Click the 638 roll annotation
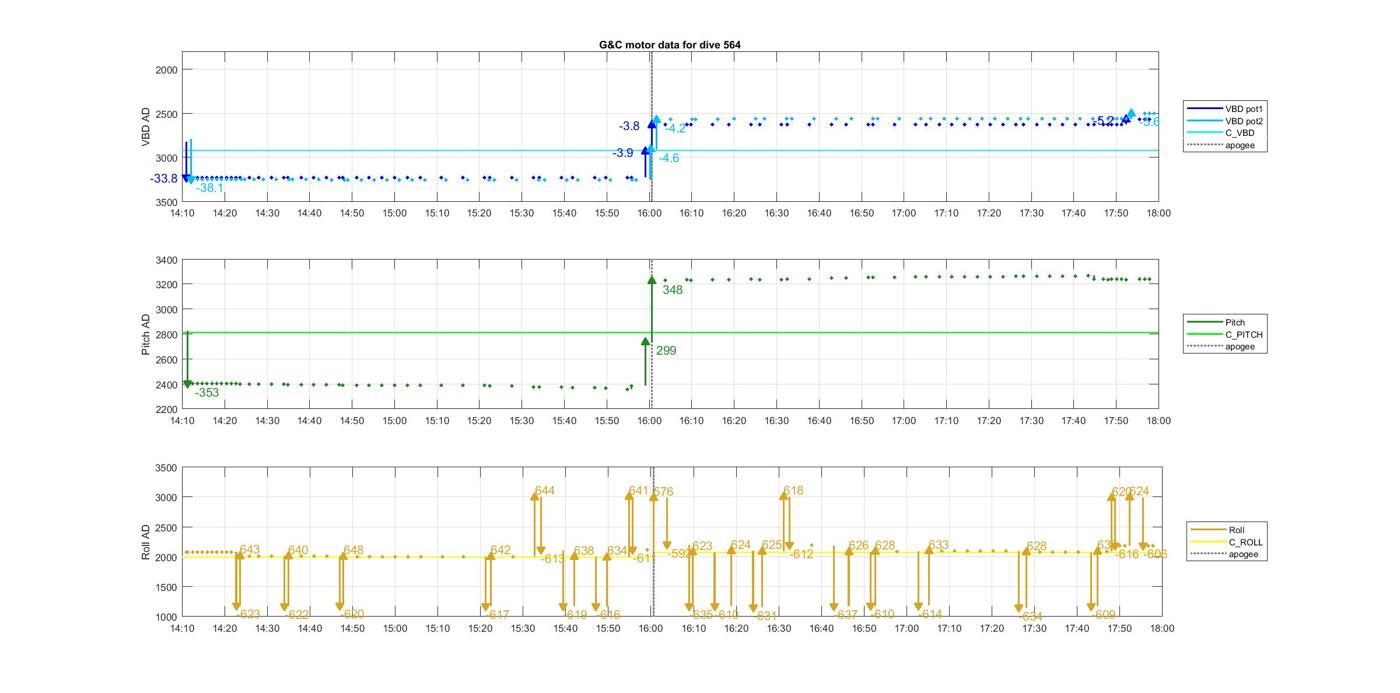The width and height of the screenshot is (1400, 693). 584,551
